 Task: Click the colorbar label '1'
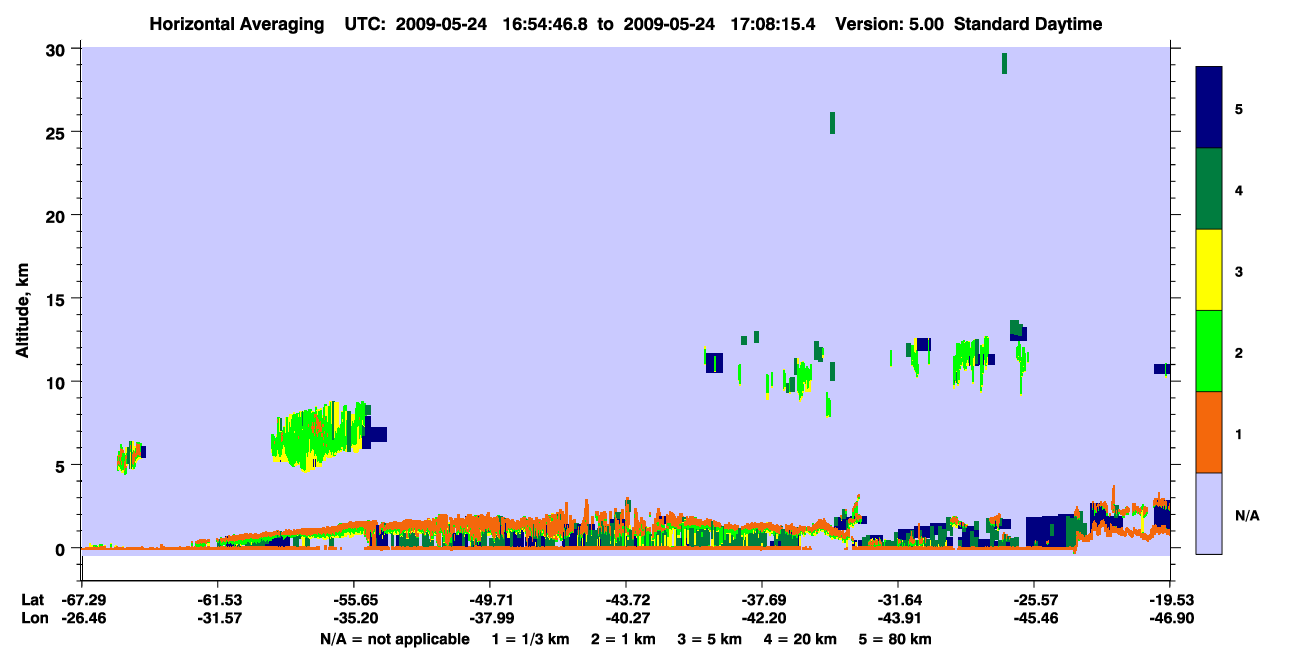pyautogui.click(x=1239, y=433)
